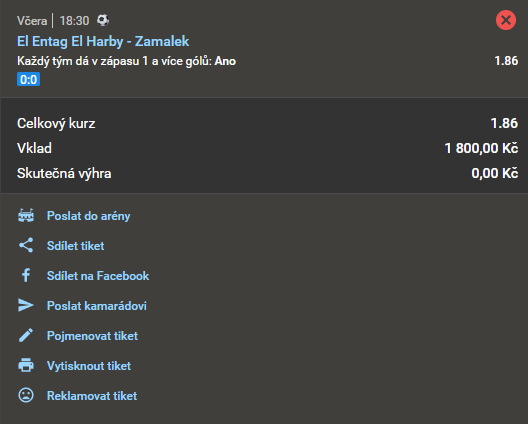Click the soccer ball sport icon
528x424 pixels.
103,20
